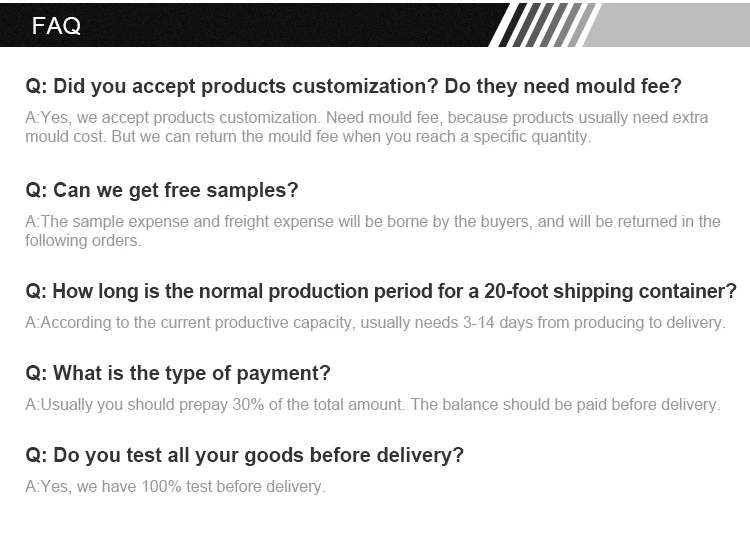Click the diagonal white stripes in header
This screenshot has height=537, width=750.
click(545, 25)
